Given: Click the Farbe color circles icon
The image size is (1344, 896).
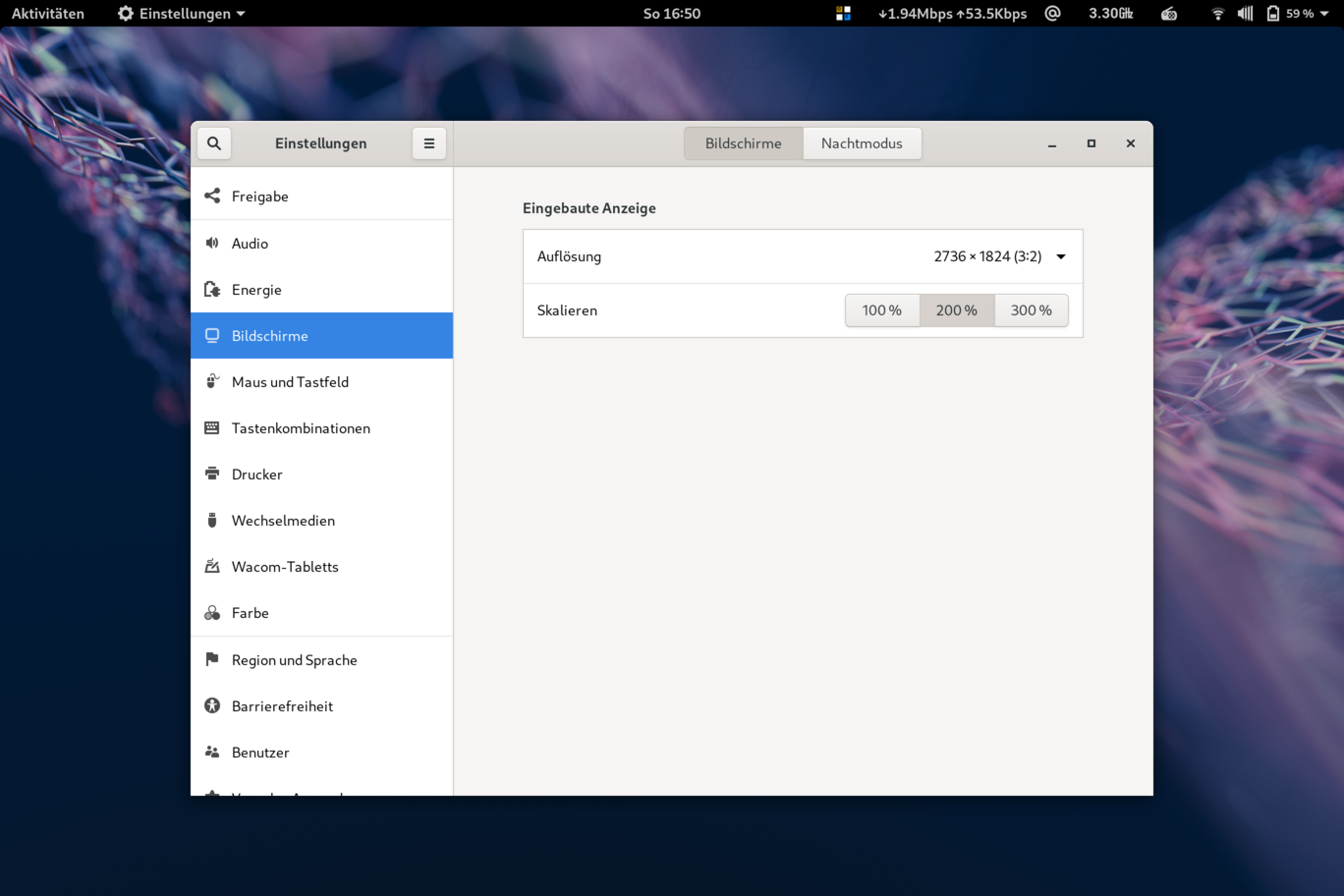Looking at the screenshot, I should (212, 612).
